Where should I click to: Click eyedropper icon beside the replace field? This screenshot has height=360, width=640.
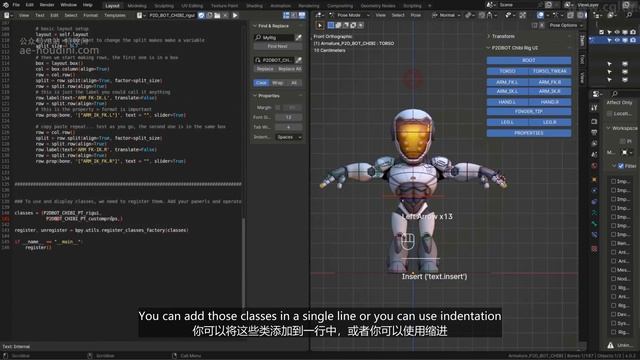tap(299, 60)
